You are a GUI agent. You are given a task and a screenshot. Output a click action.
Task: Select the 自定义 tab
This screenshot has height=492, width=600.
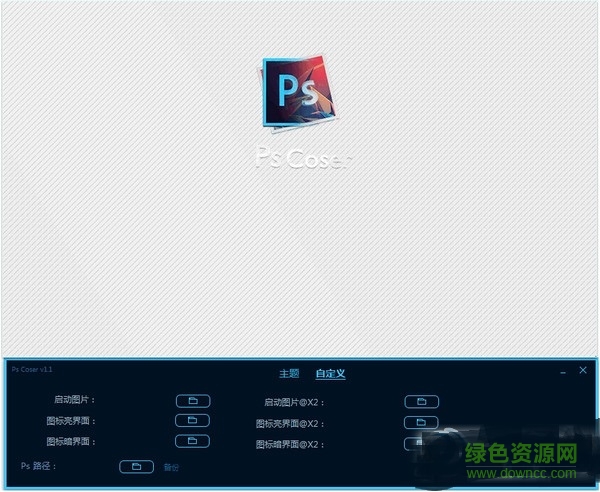coord(330,374)
